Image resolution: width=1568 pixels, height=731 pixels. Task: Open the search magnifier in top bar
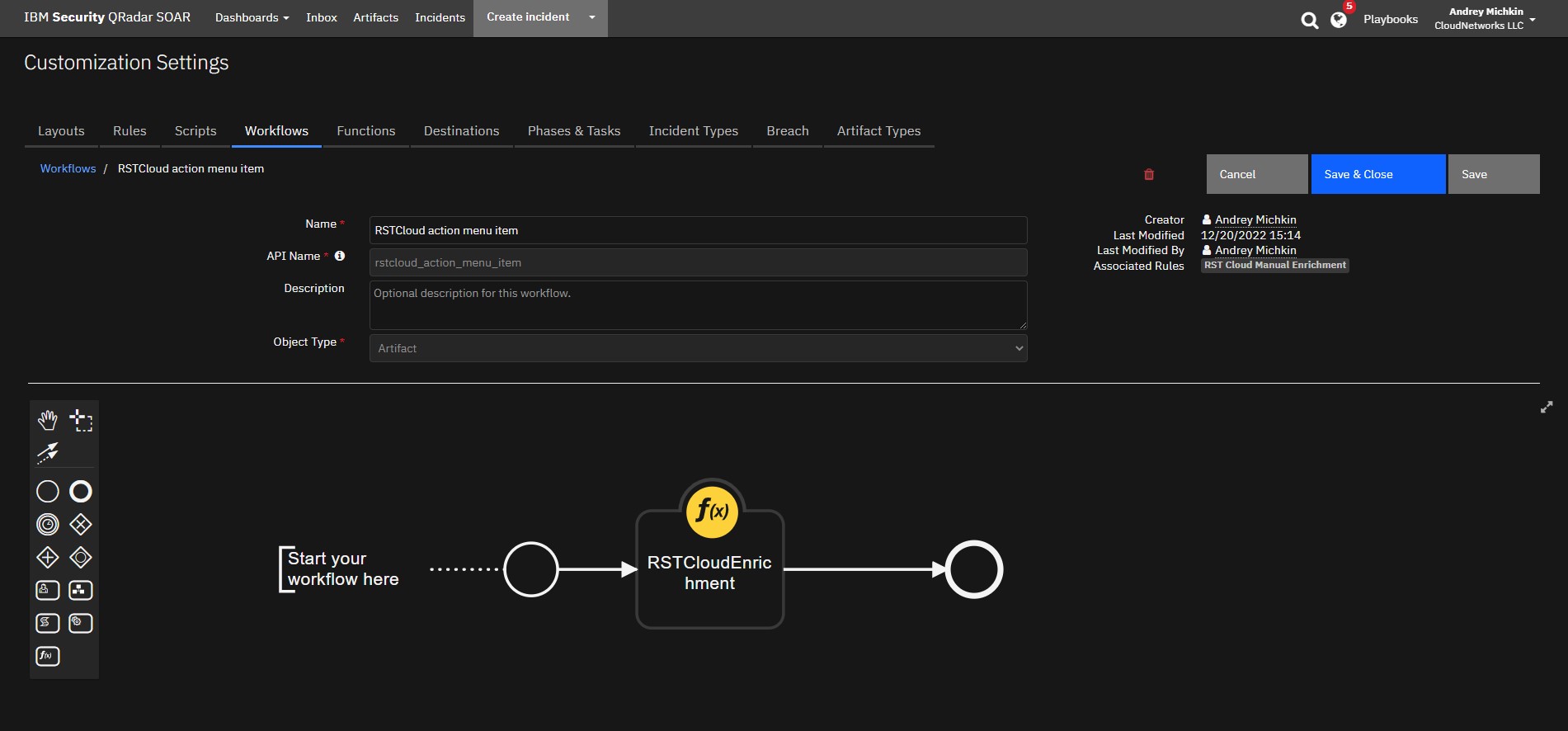[x=1310, y=20]
